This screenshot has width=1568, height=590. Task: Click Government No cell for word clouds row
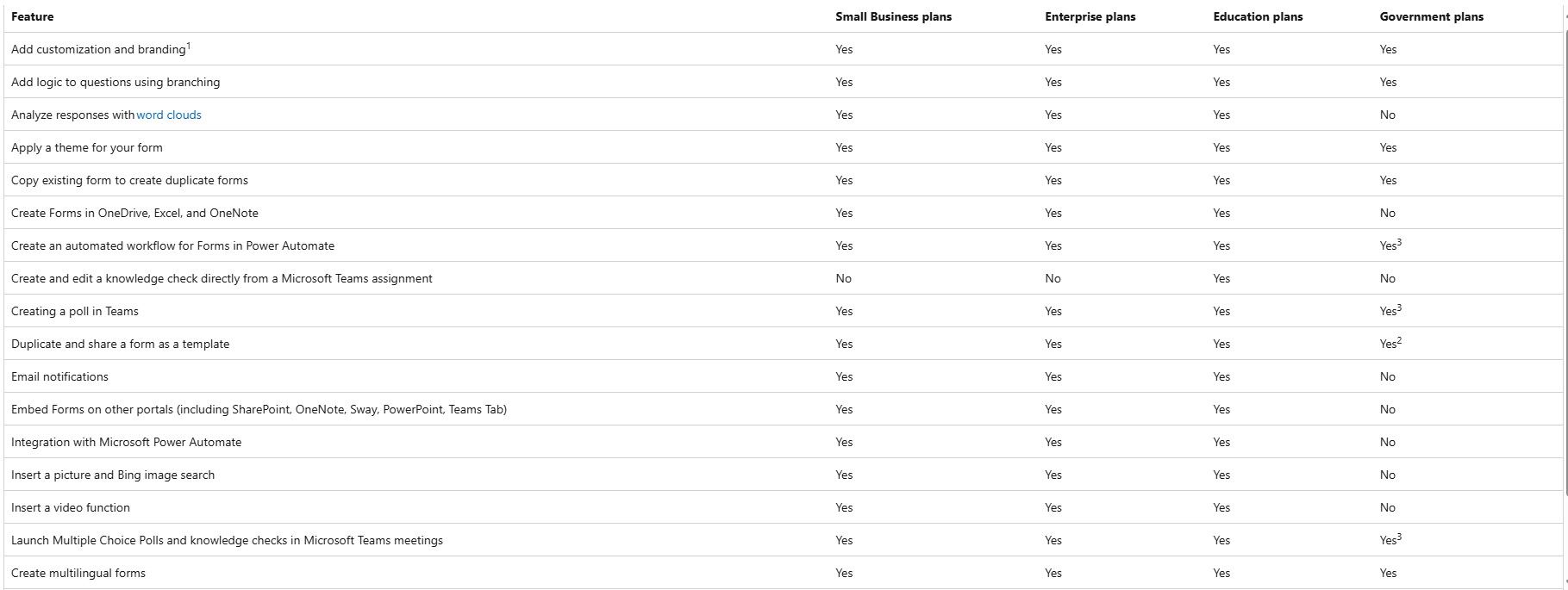pos(1387,115)
